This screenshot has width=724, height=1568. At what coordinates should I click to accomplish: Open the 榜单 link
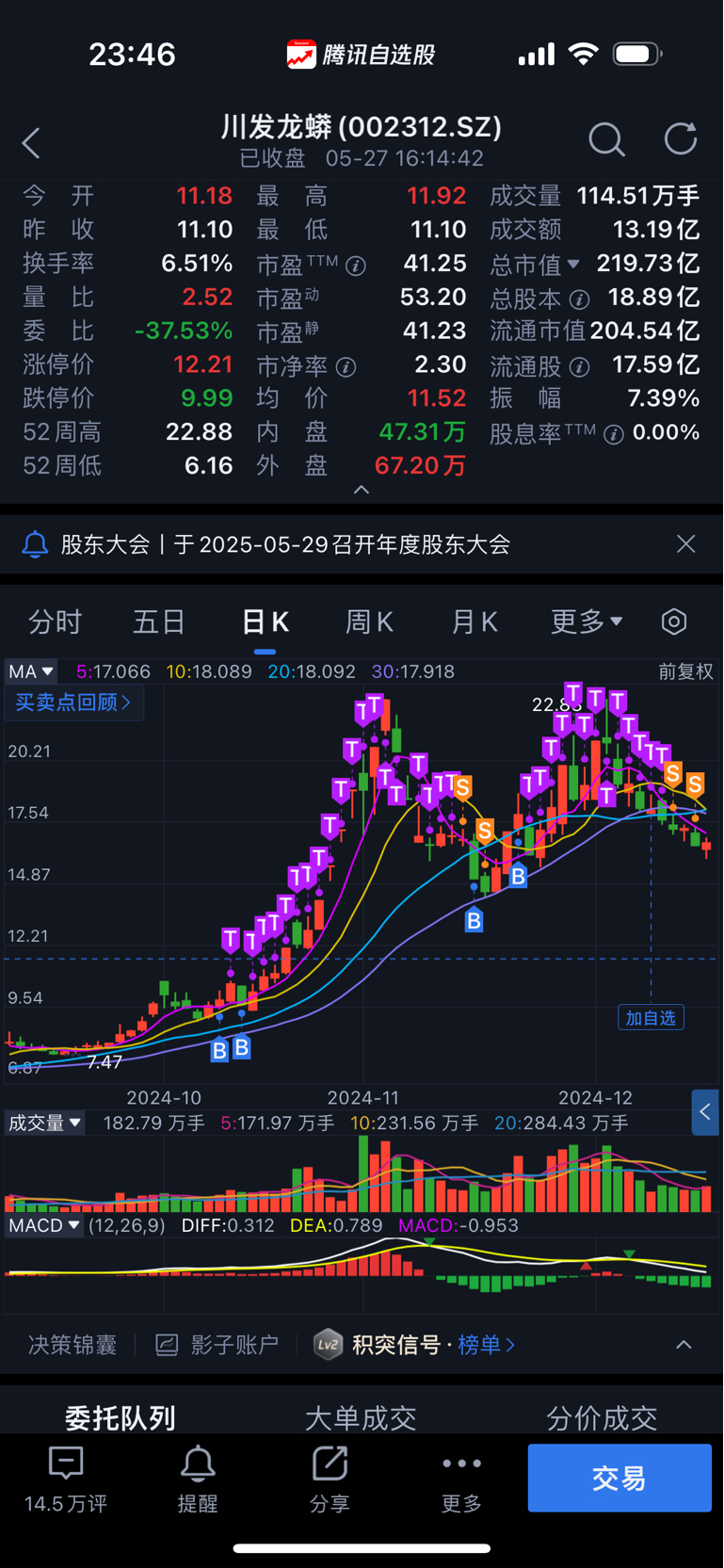click(x=486, y=1345)
